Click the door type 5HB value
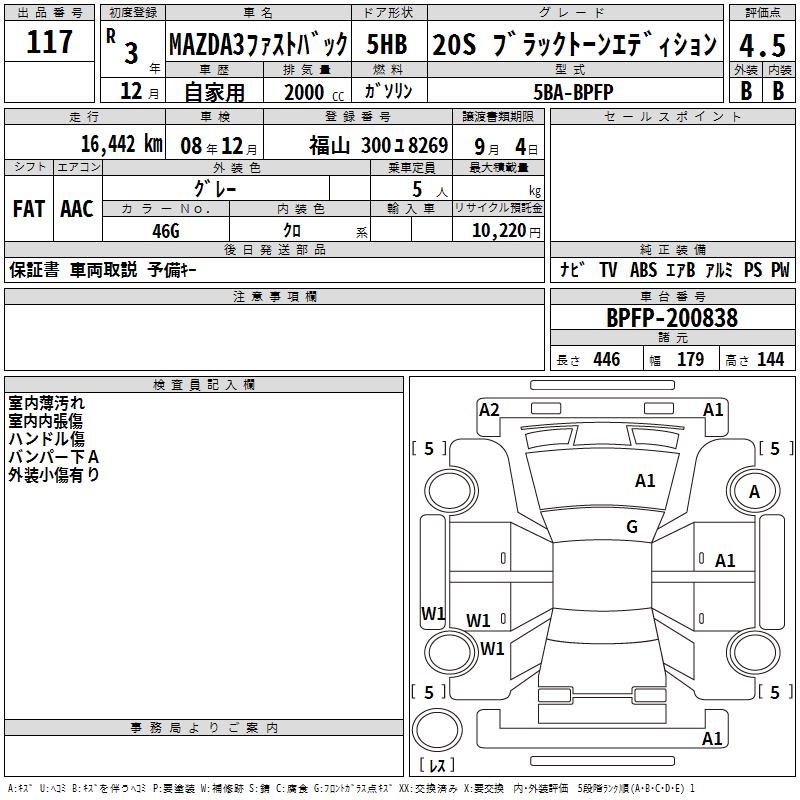The width and height of the screenshot is (800, 800). [387, 44]
